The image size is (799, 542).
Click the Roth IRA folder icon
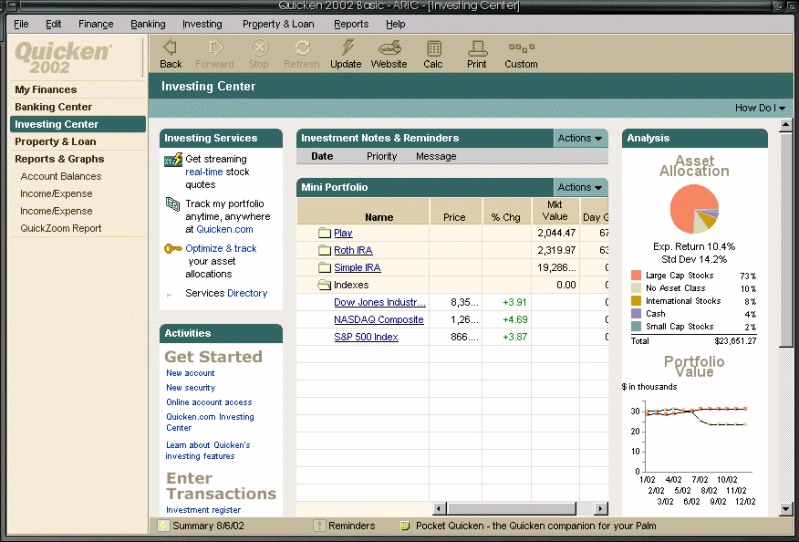tap(325, 250)
